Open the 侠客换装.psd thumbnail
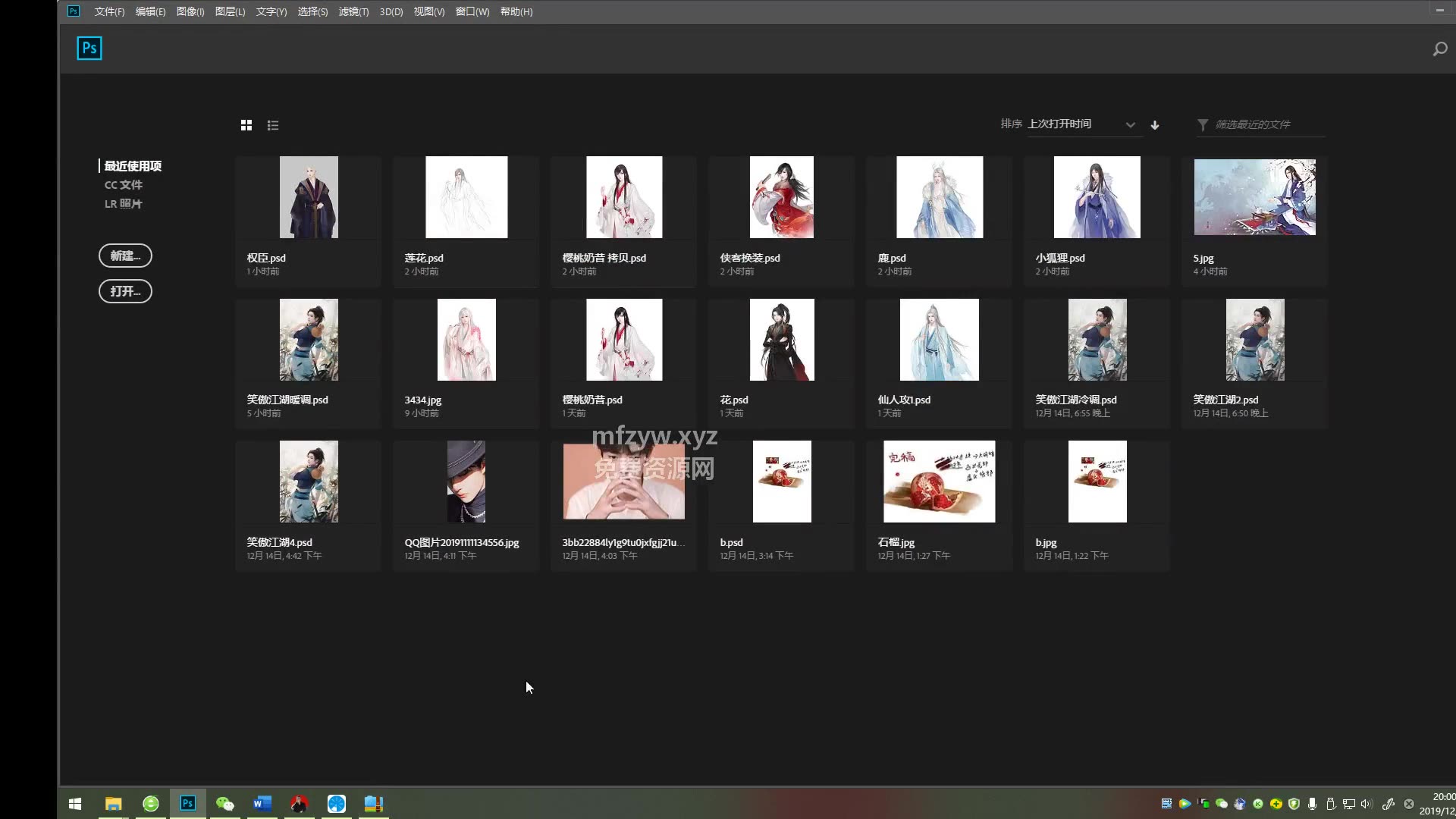1456x819 pixels. [x=782, y=197]
